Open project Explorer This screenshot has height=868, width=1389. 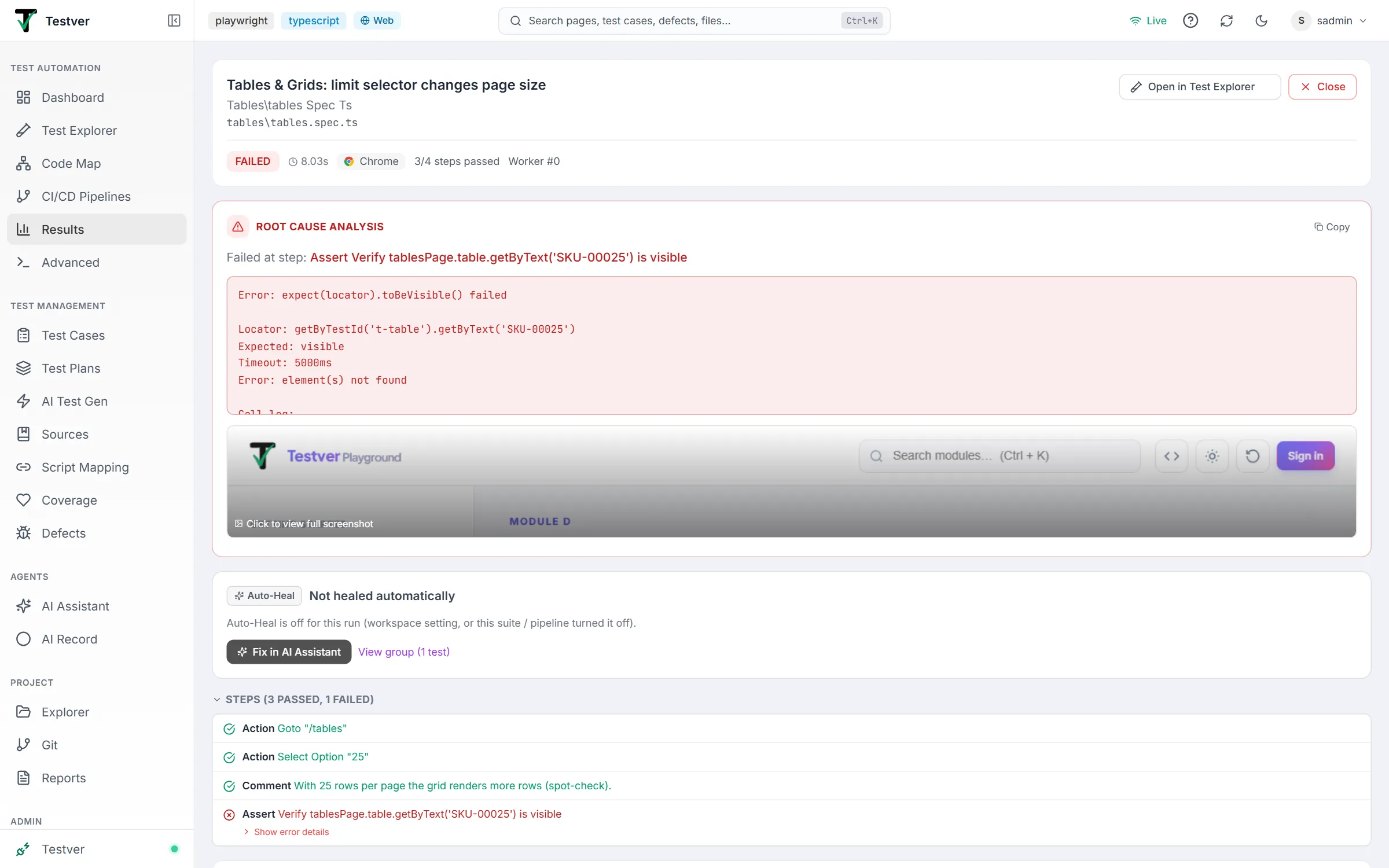click(x=97, y=712)
